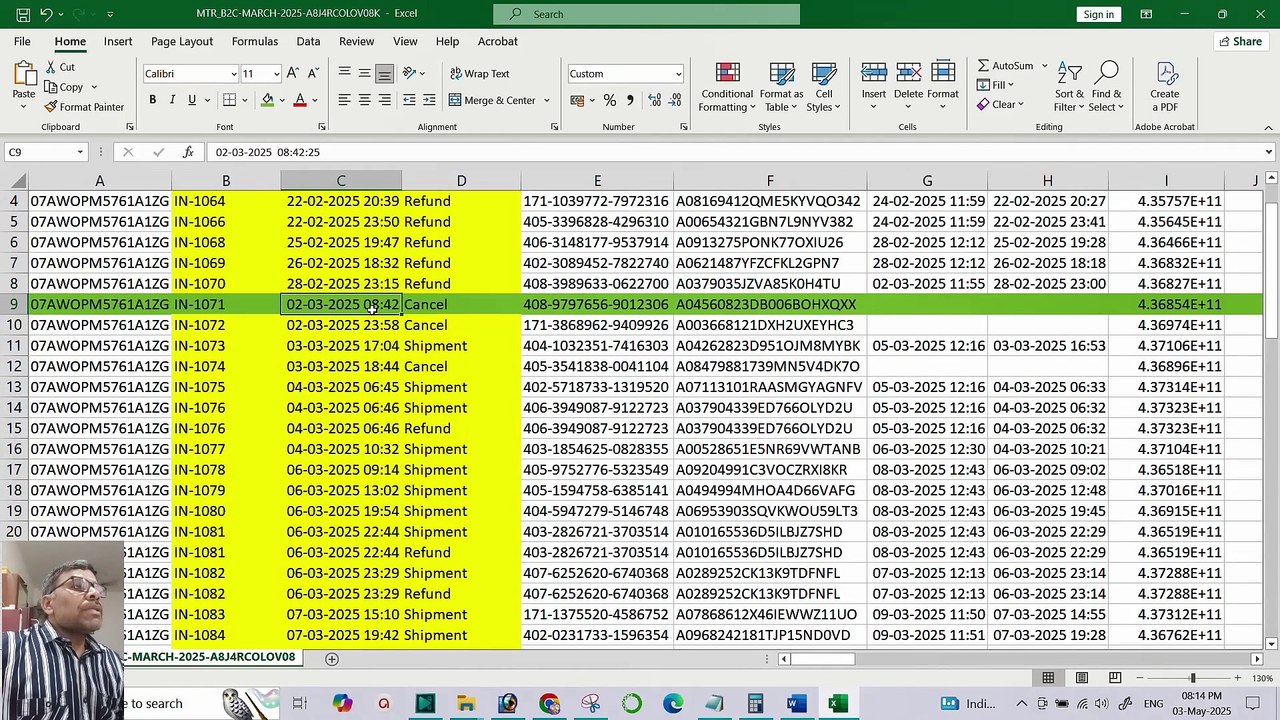Switch to Page Layout view in status bar
The height and width of the screenshot is (720, 1280).
click(x=1081, y=678)
